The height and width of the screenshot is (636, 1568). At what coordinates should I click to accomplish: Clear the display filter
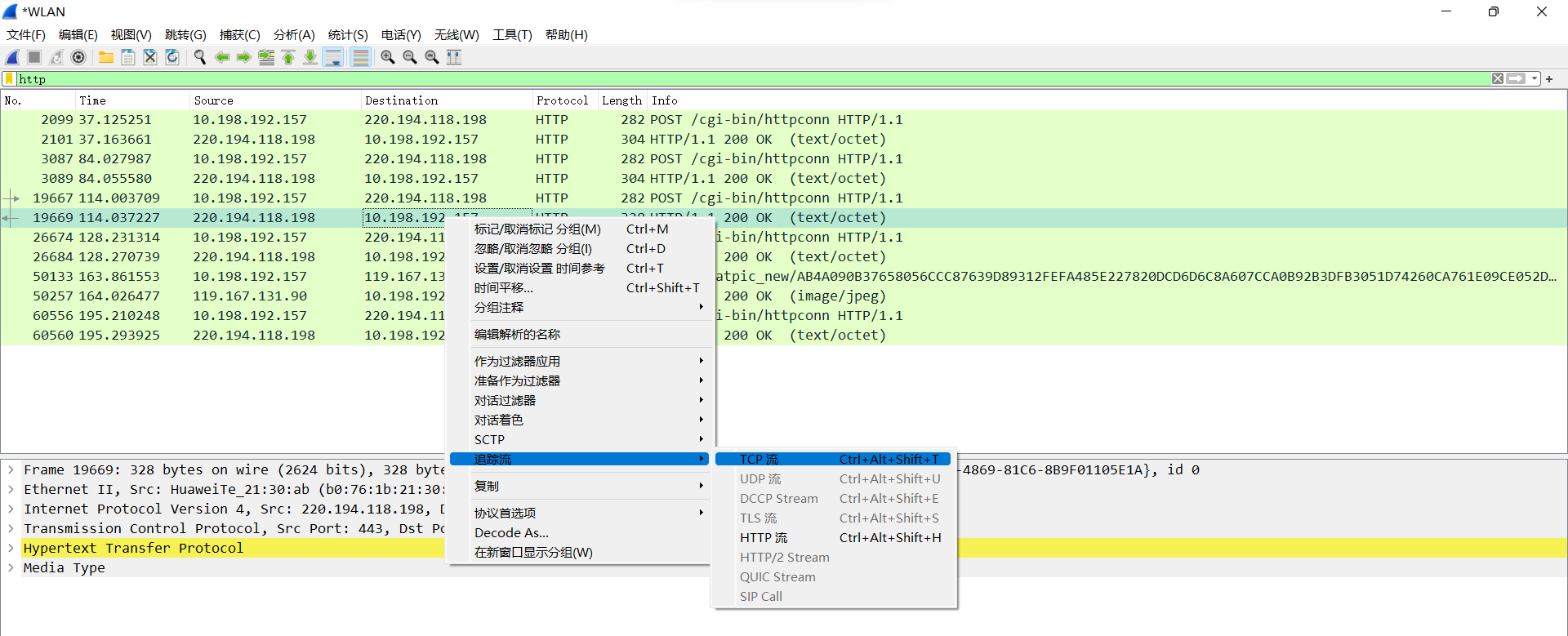pyautogui.click(x=1498, y=79)
